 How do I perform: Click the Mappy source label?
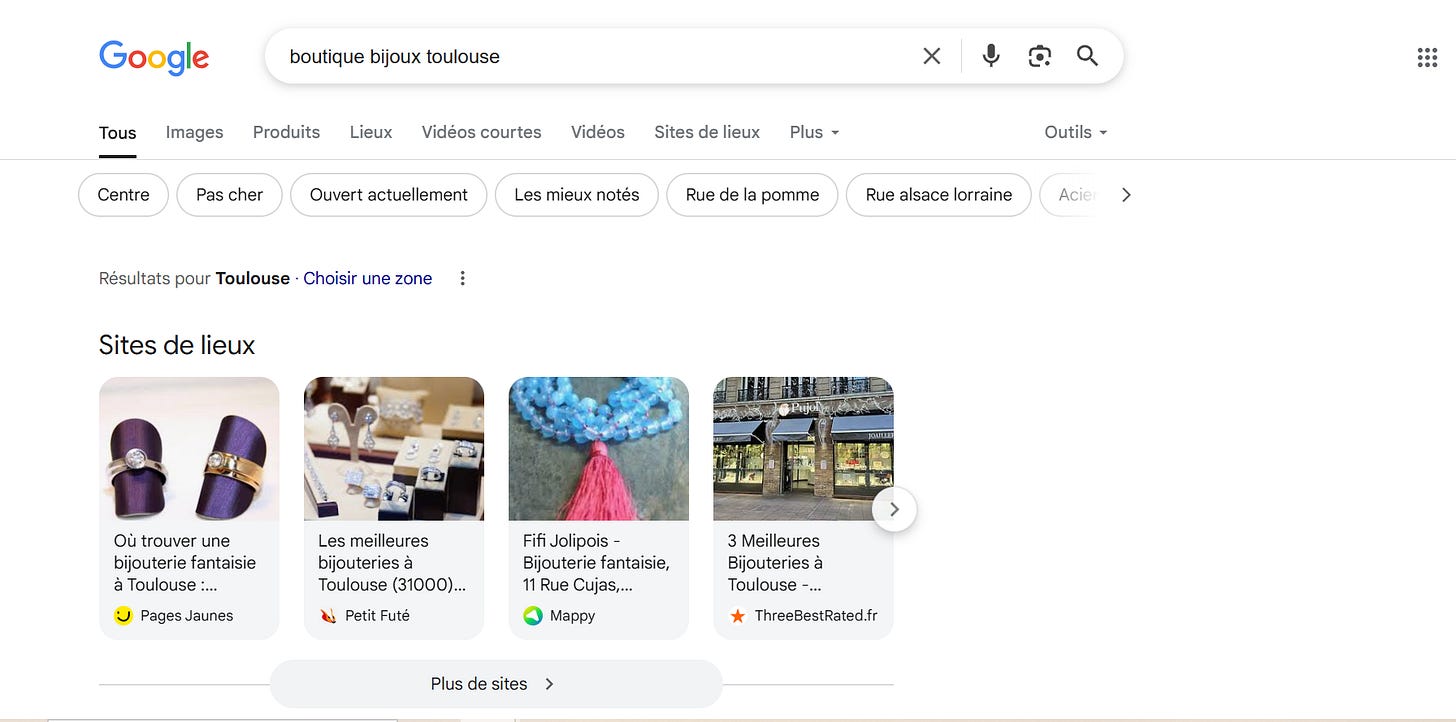tap(573, 616)
